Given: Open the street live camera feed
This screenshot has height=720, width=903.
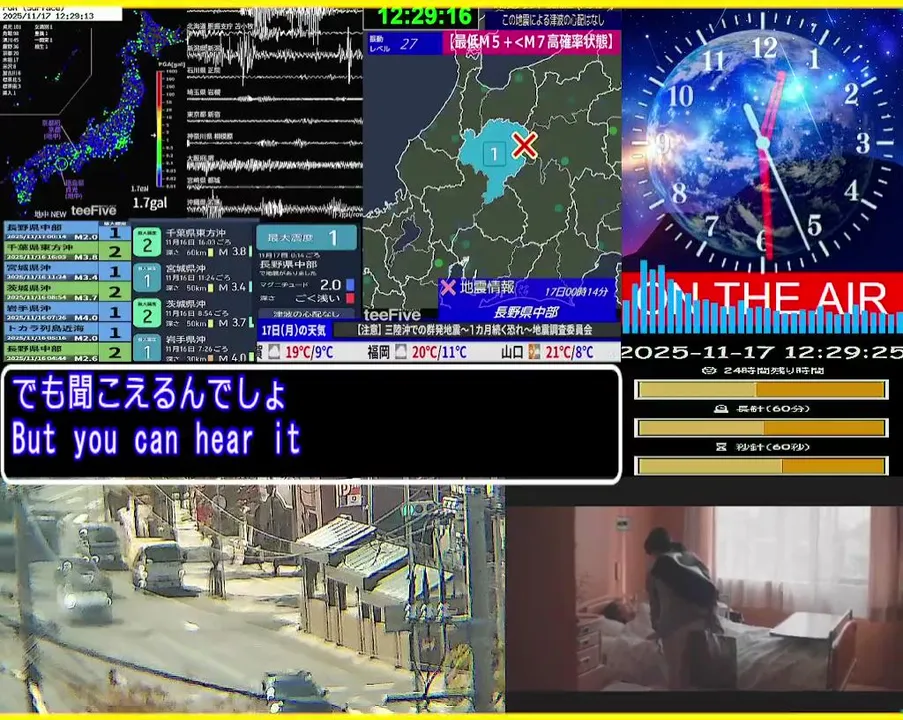Looking at the screenshot, I should point(252,599).
